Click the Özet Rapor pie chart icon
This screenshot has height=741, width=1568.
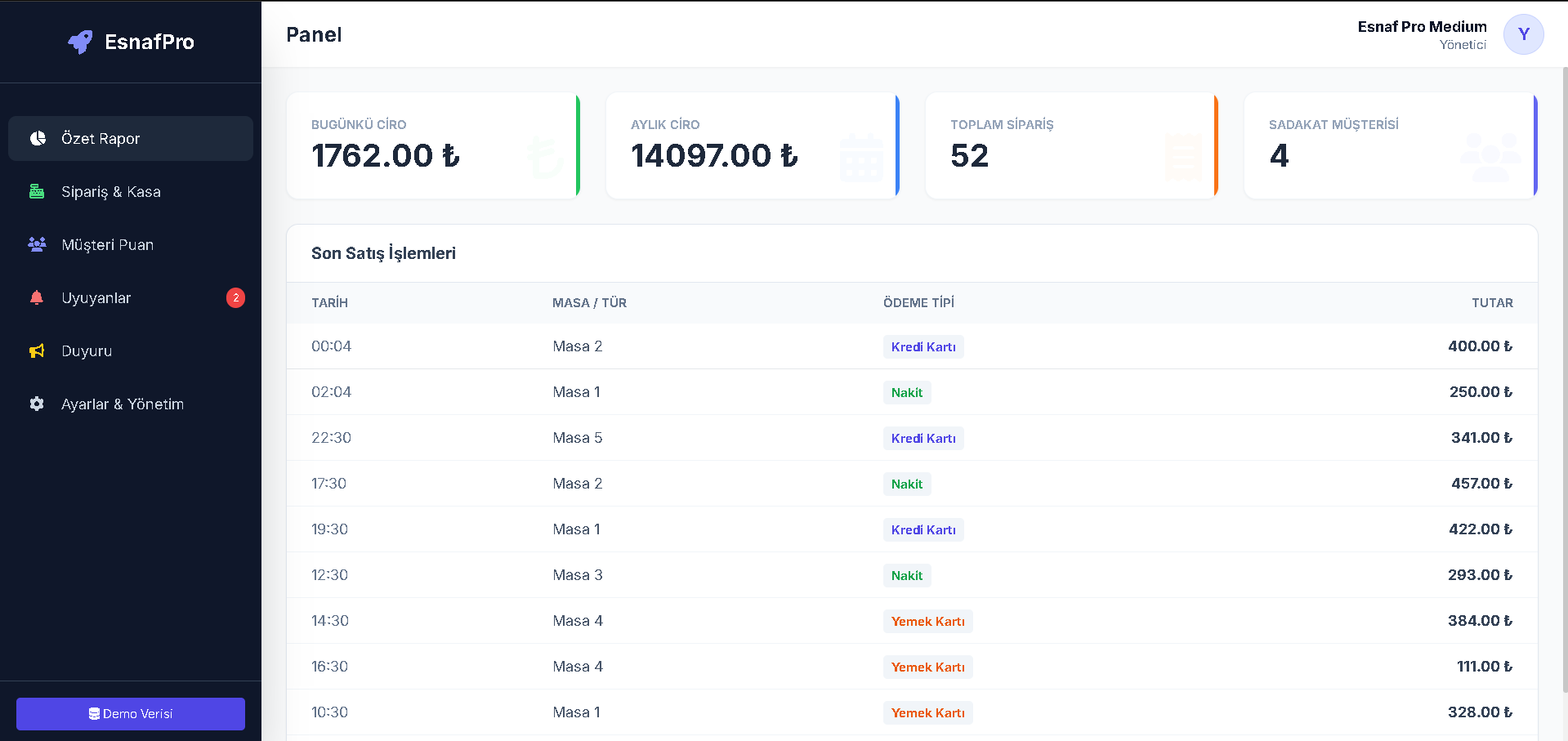38,138
